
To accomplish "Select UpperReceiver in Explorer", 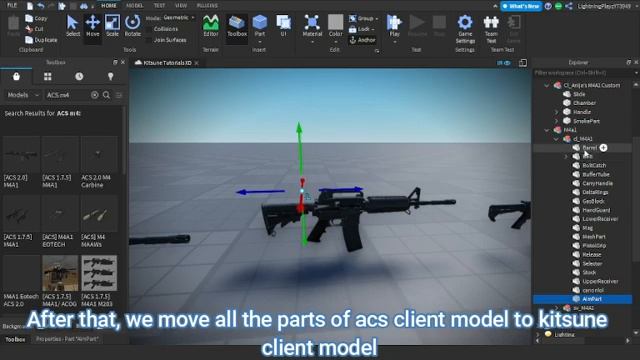I will 600,281.
